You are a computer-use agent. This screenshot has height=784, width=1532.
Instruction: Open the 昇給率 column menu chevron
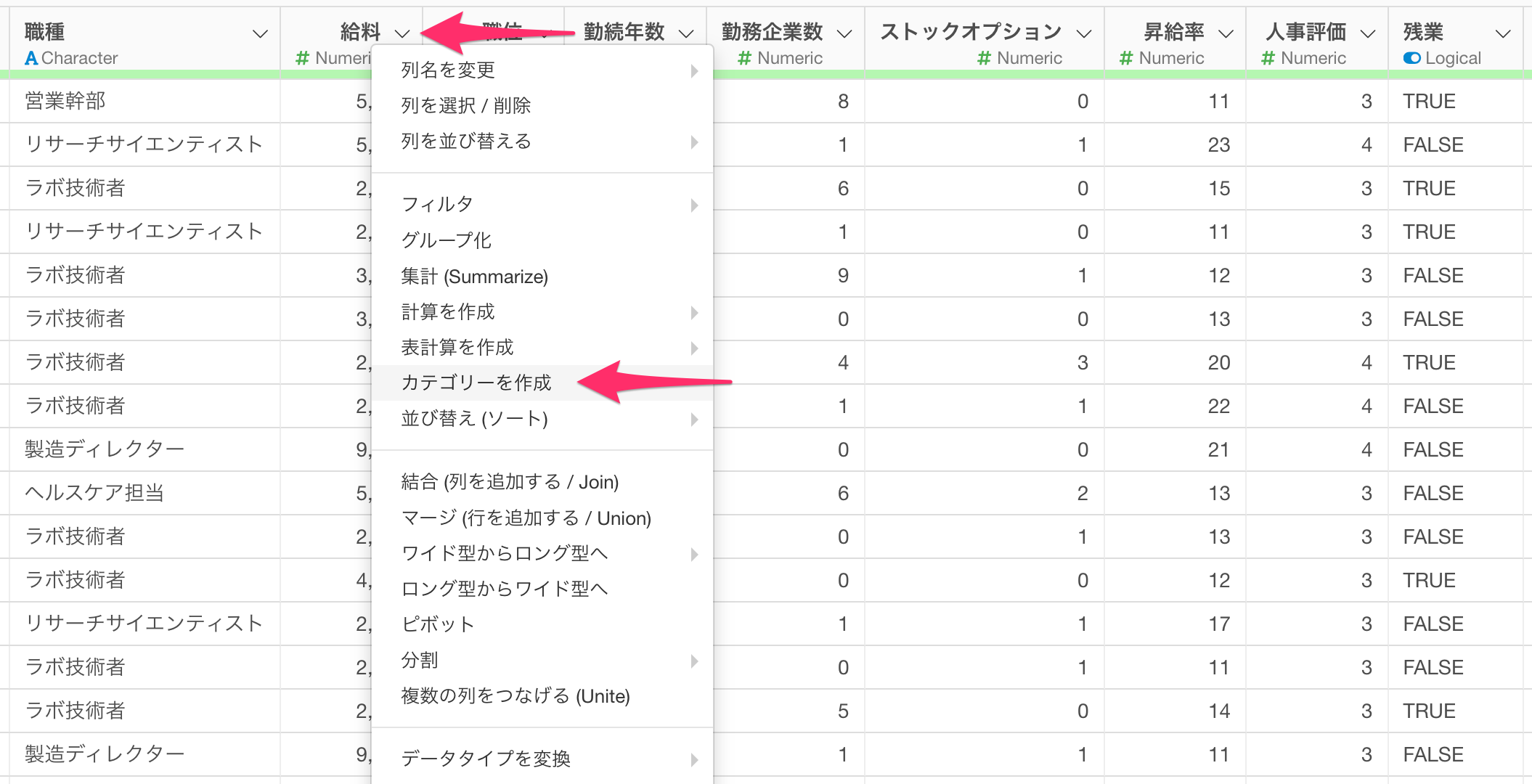click(1226, 33)
